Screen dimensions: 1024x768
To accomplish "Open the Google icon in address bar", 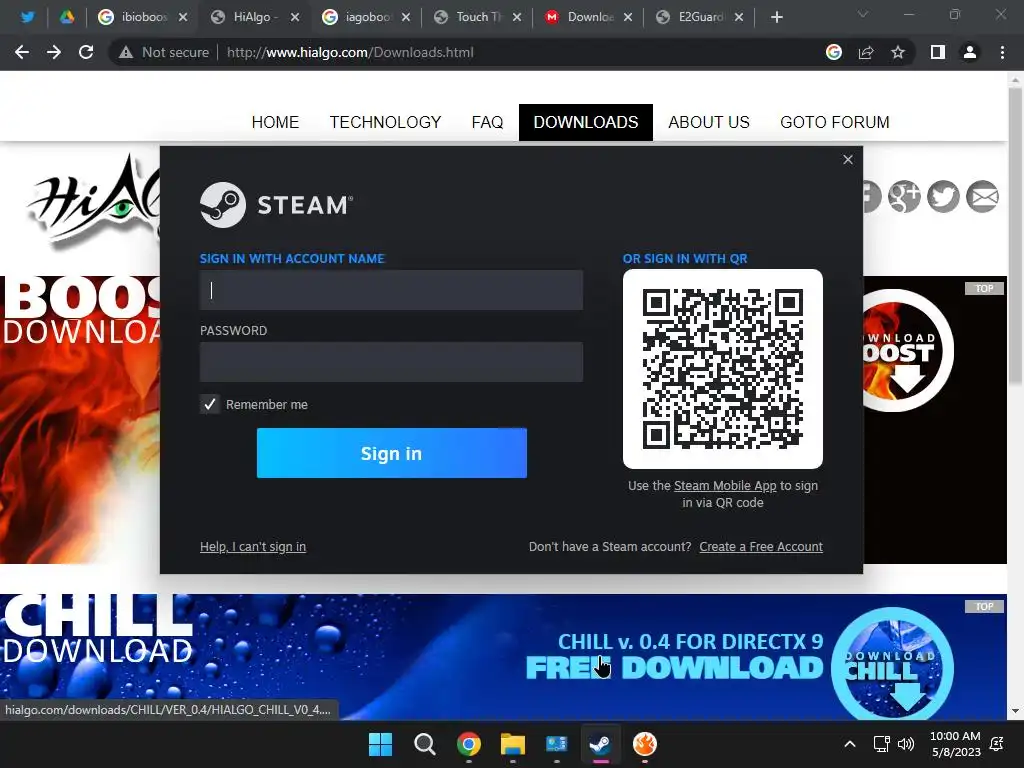I will pos(834,52).
